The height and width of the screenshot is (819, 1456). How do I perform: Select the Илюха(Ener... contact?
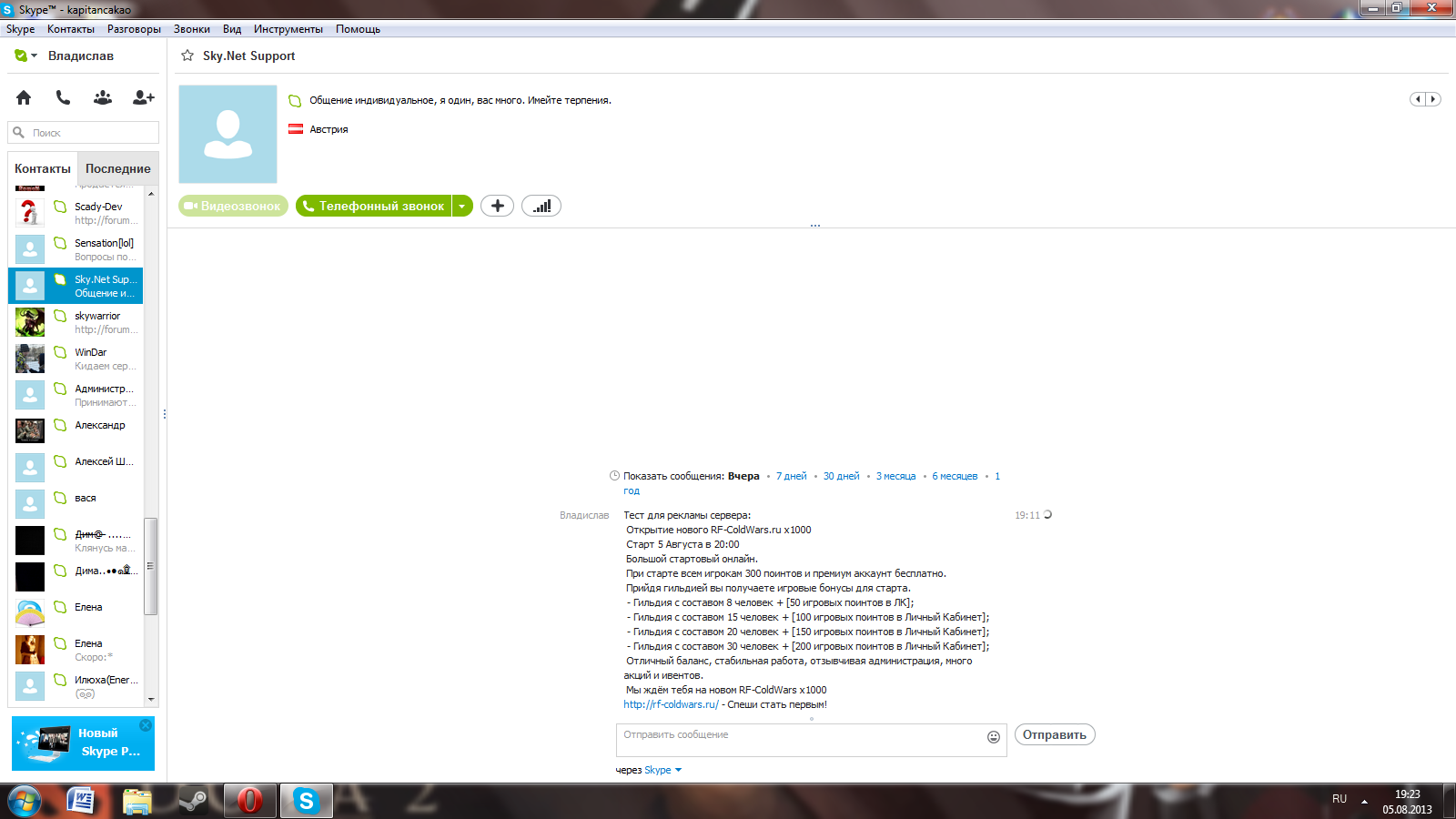(76, 686)
